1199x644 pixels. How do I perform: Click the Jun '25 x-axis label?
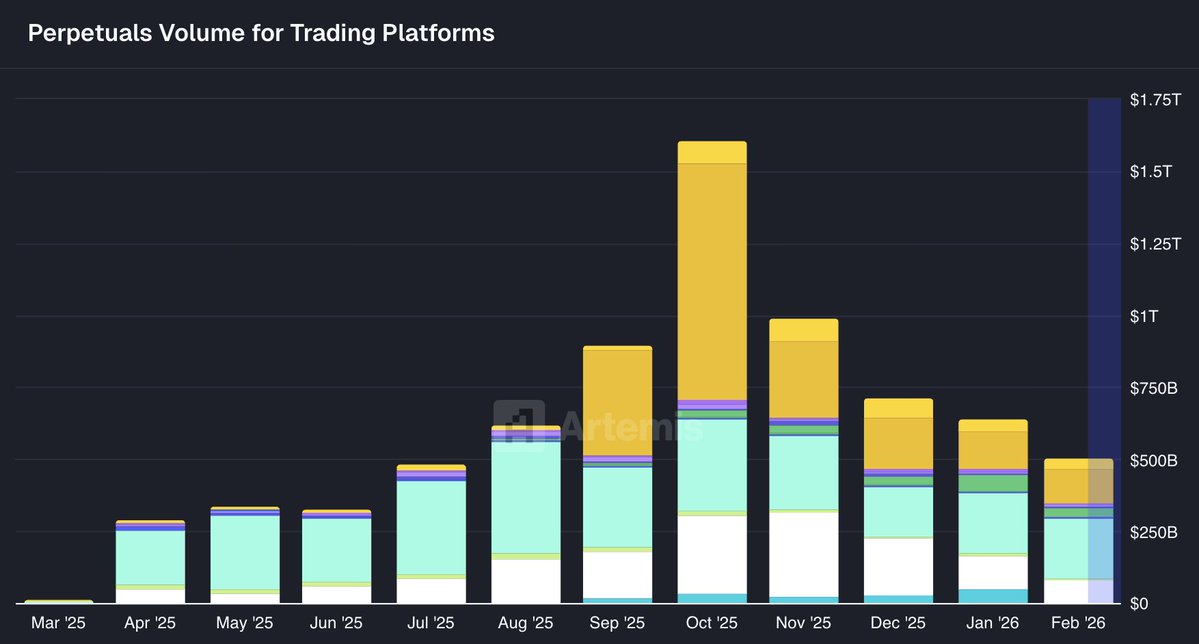pos(337,623)
